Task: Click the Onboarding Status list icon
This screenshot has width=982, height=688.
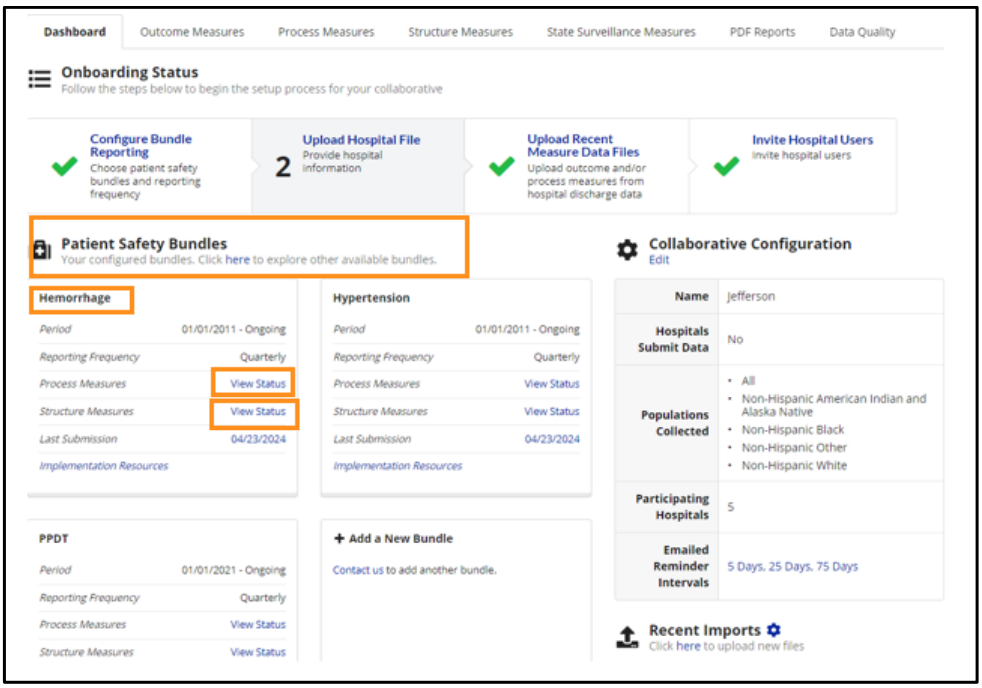Action: 39,78
